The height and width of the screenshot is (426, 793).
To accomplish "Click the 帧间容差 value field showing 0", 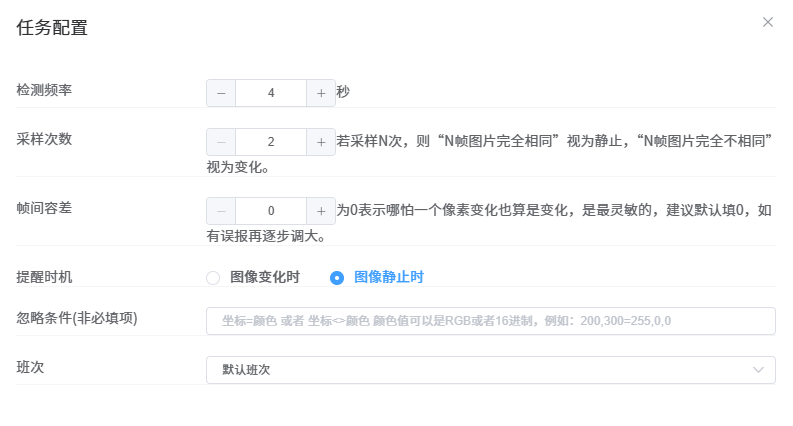I will pos(271,211).
